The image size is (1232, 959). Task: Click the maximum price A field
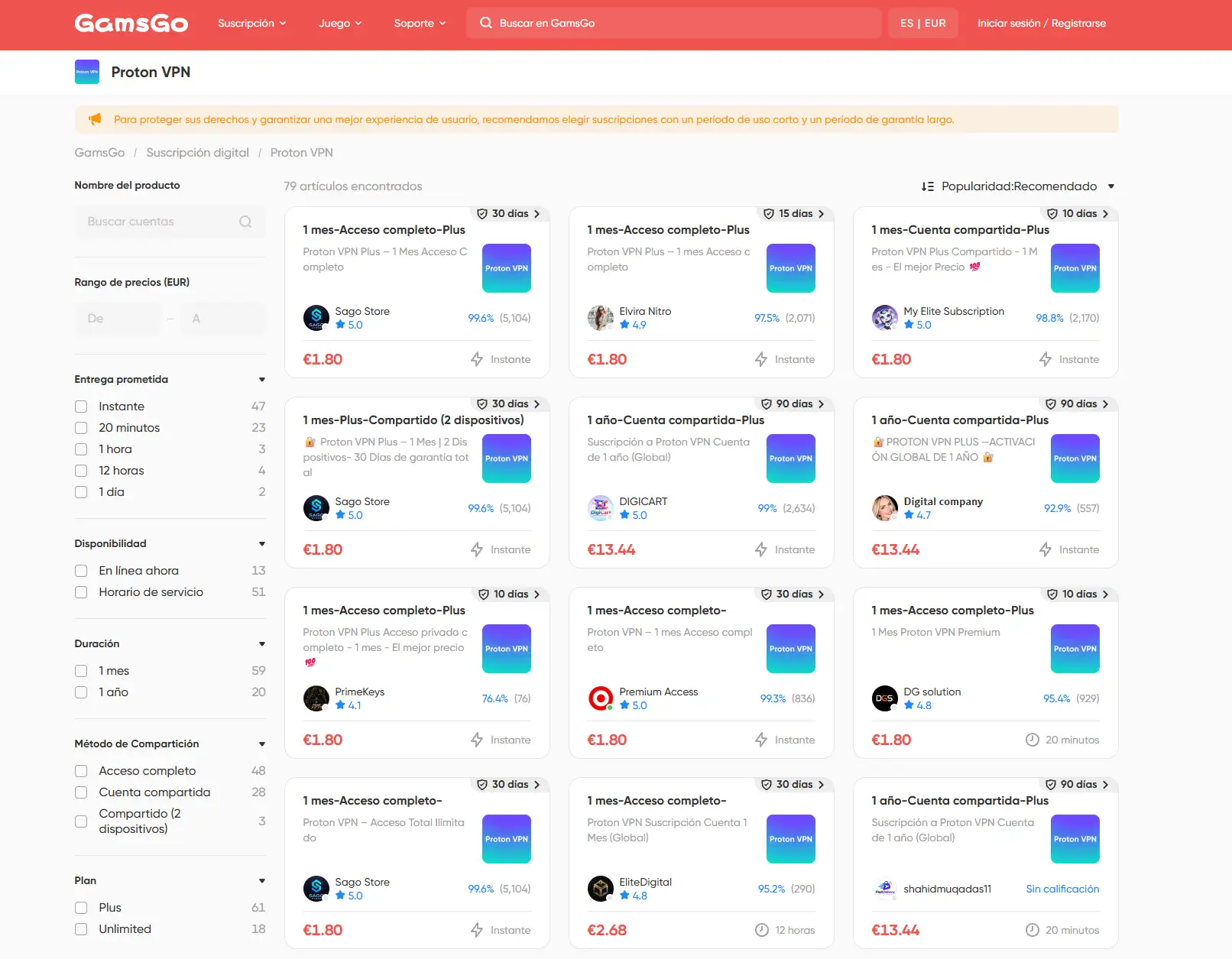coord(223,319)
